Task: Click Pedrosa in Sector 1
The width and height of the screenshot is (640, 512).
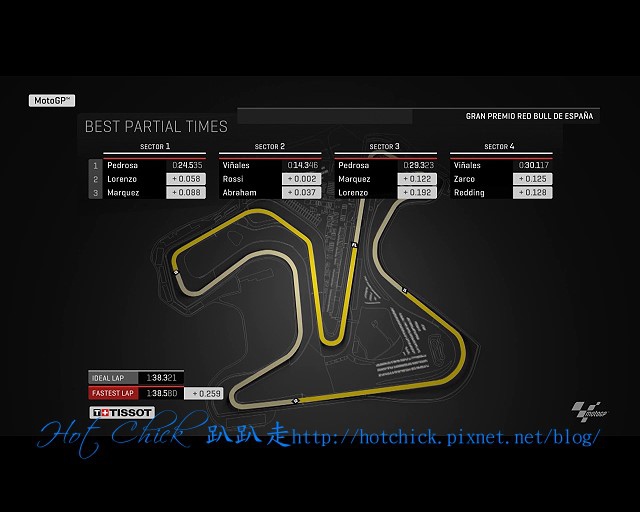Action: click(x=122, y=165)
